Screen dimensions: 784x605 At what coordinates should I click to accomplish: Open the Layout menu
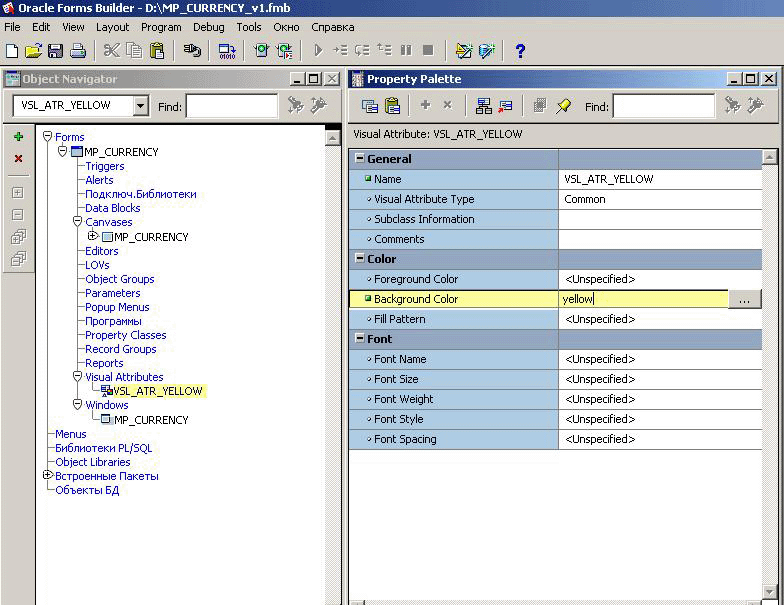coord(112,27)
